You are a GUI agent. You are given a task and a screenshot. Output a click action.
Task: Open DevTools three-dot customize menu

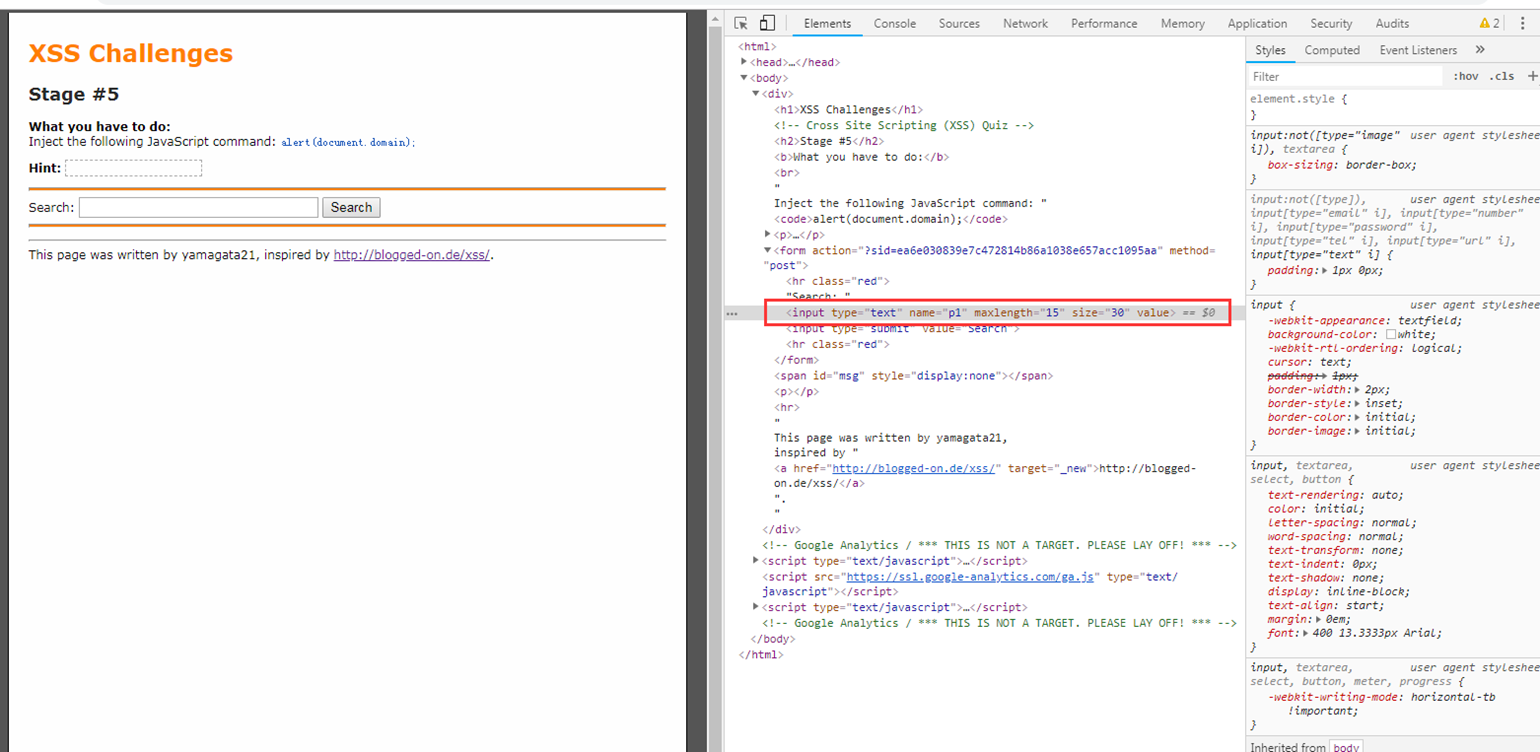tap(1522, 23)
